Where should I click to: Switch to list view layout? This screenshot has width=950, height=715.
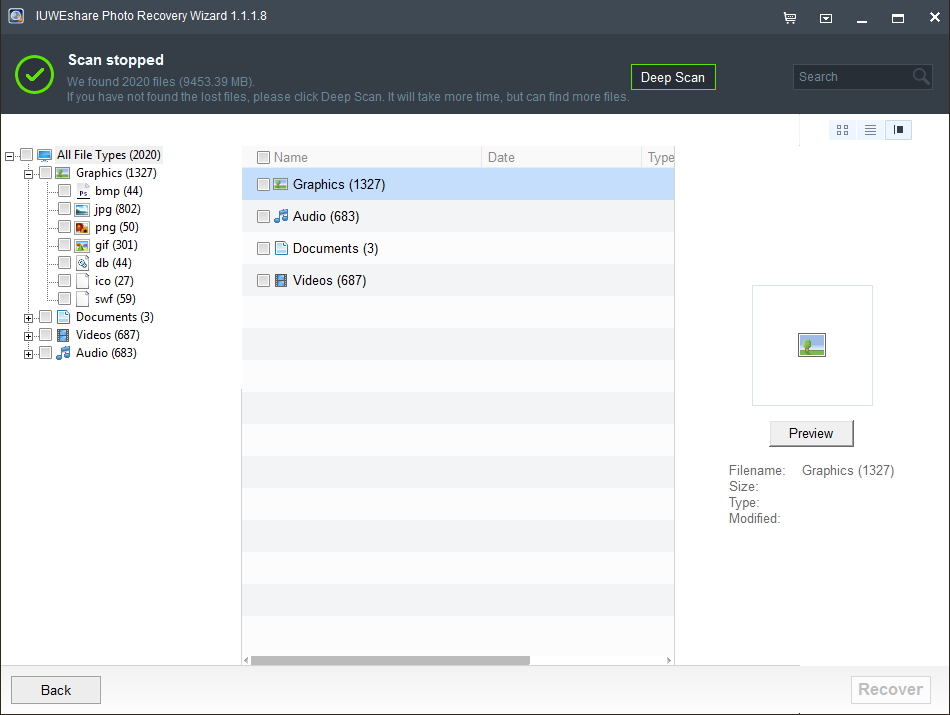[x=870, y=130]
